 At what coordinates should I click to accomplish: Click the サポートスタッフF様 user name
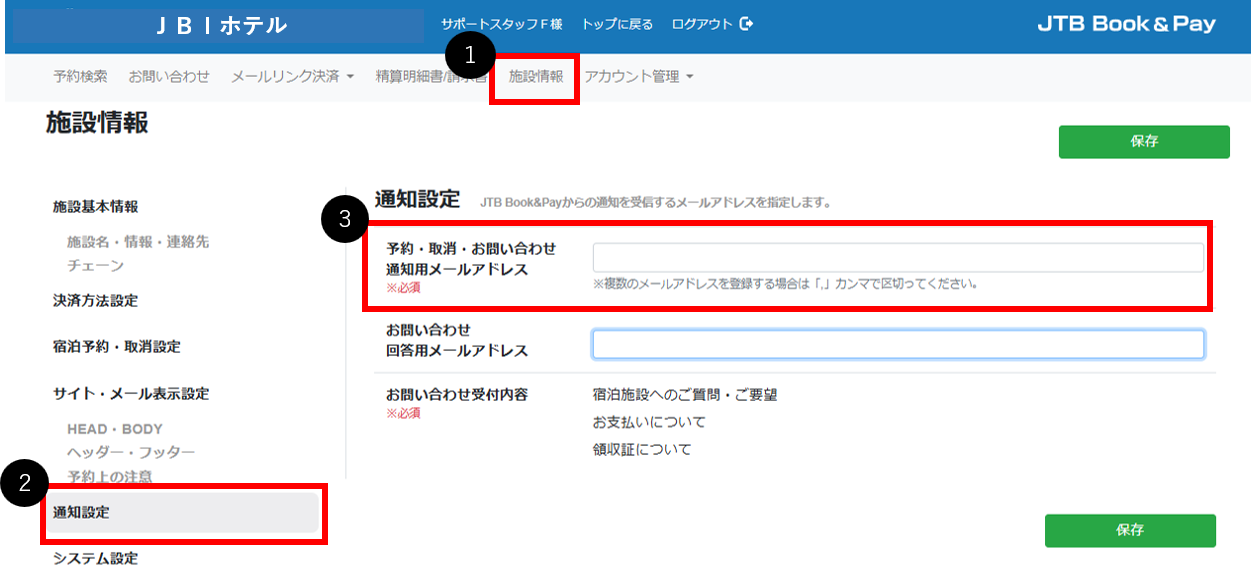click(501, 24)
